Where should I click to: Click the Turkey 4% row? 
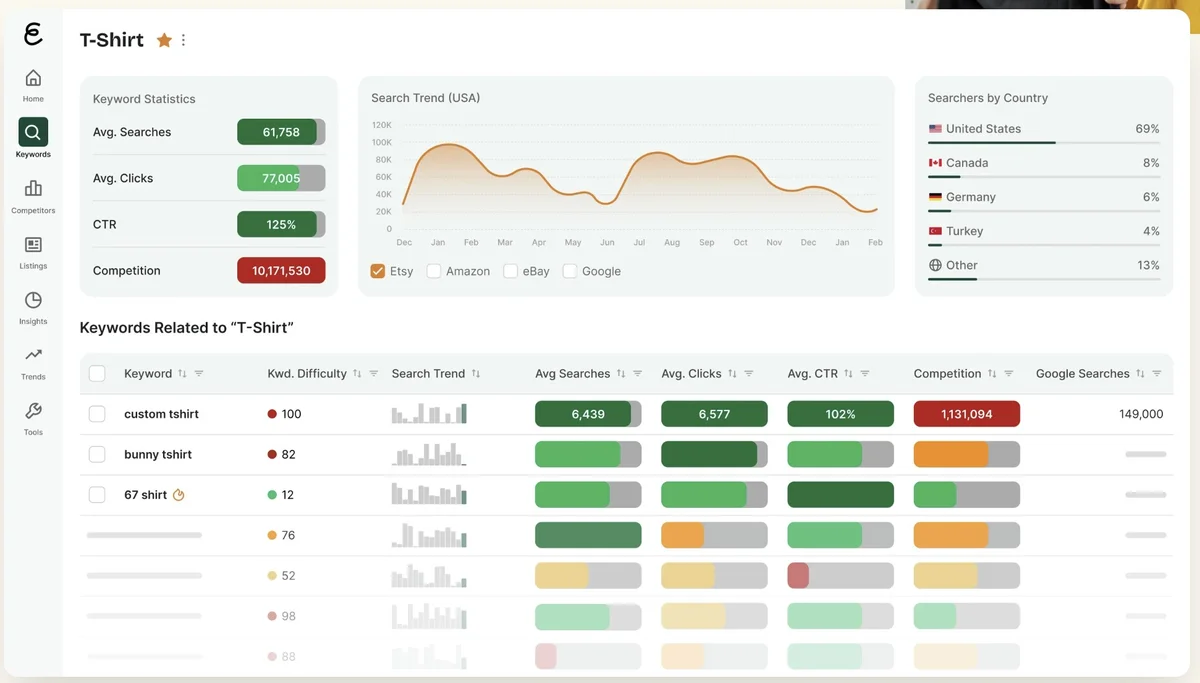click(1044, 233)
